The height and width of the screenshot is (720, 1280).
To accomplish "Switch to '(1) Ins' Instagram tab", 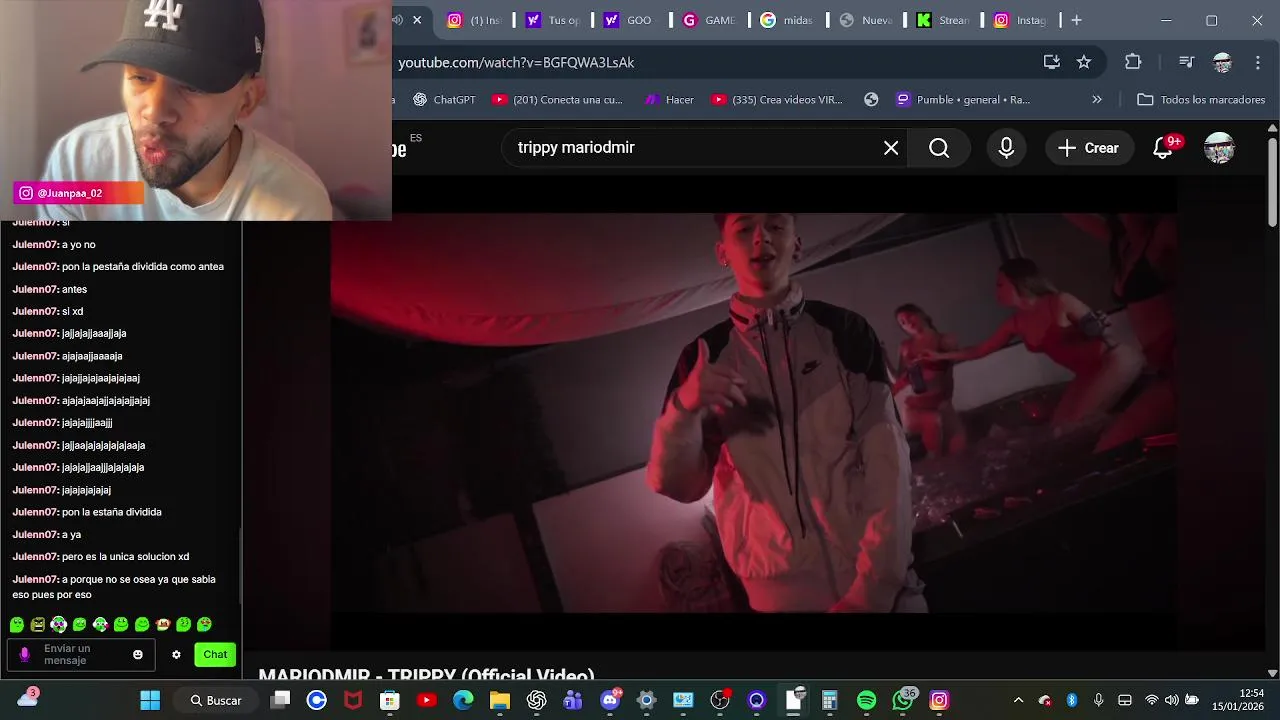I will pos(474,20).
